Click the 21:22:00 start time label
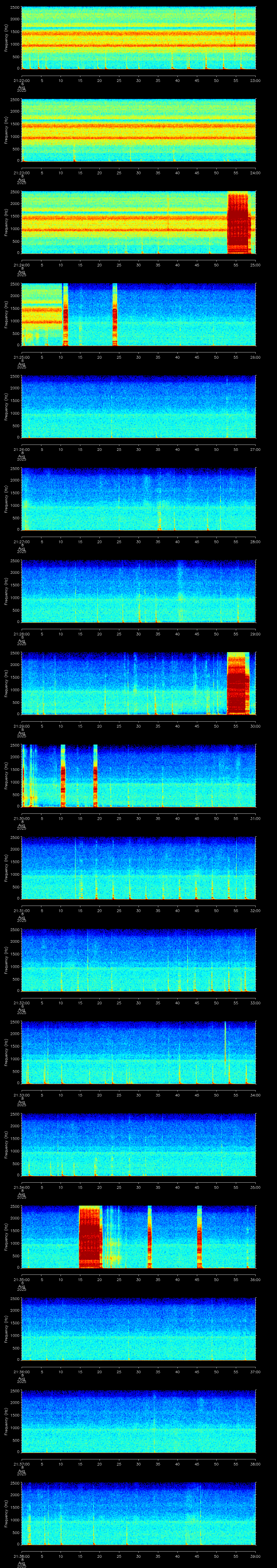 [21, 80]
